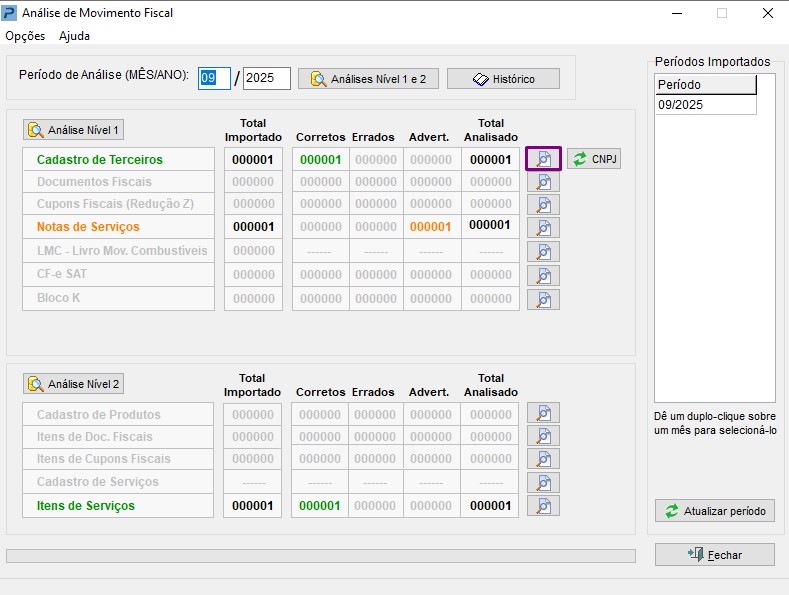Open Cadastro de Produtos detail icon

coord(543,413)
